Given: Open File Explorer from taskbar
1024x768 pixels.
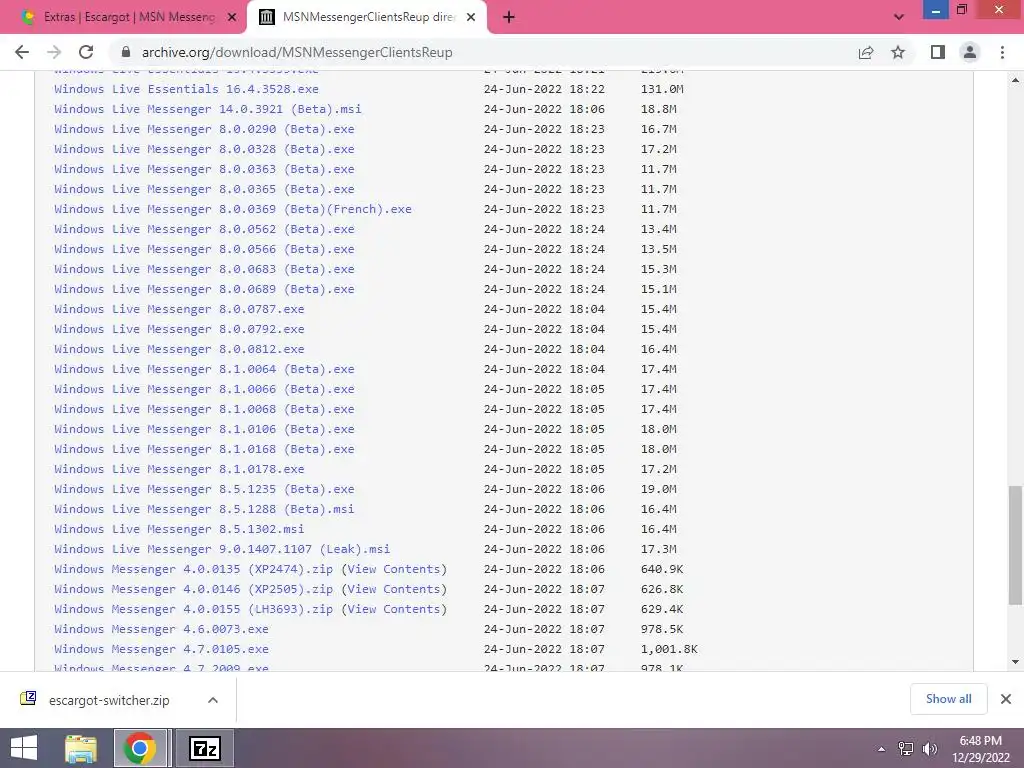Looking at the screenshot, I should (81, 748).
